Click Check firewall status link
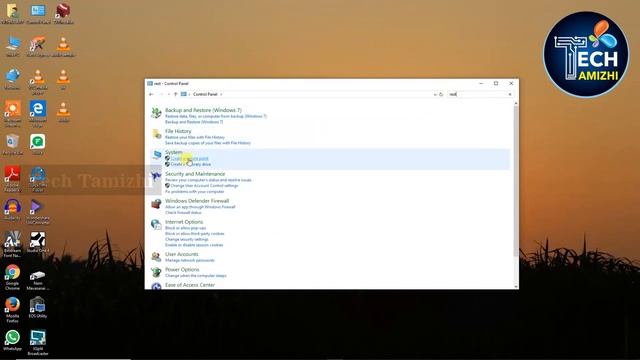640x360 pixels. (x=183, y=213)
